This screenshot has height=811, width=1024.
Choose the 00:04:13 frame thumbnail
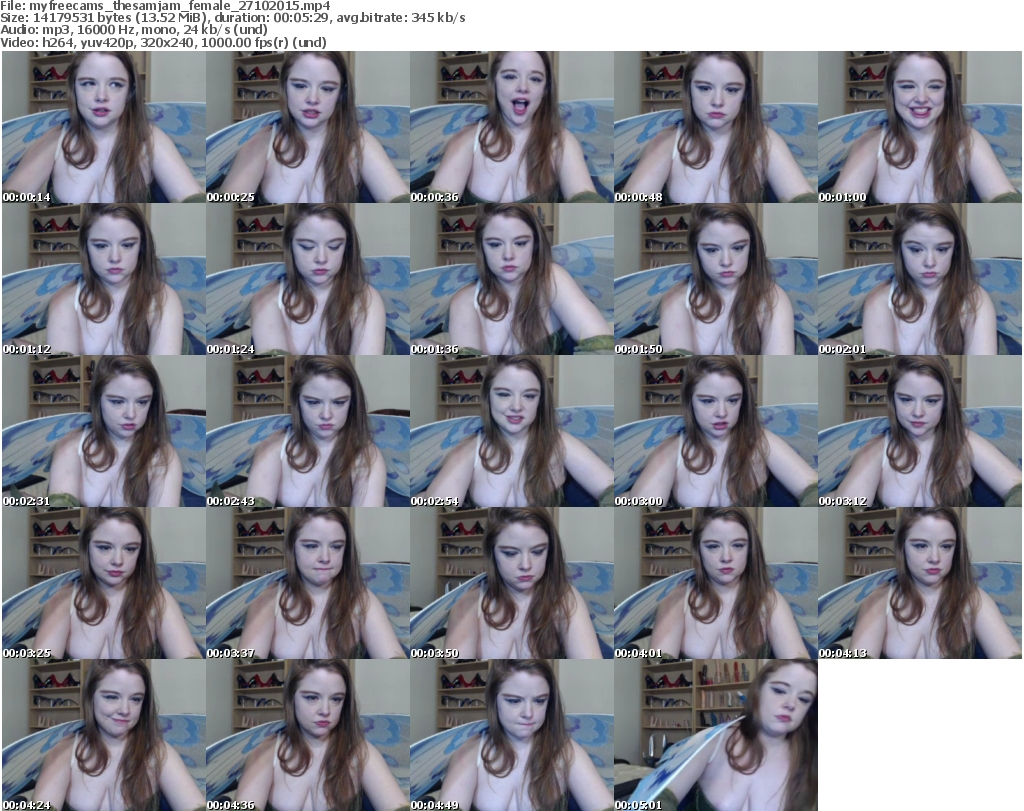[x=920, y=583]
